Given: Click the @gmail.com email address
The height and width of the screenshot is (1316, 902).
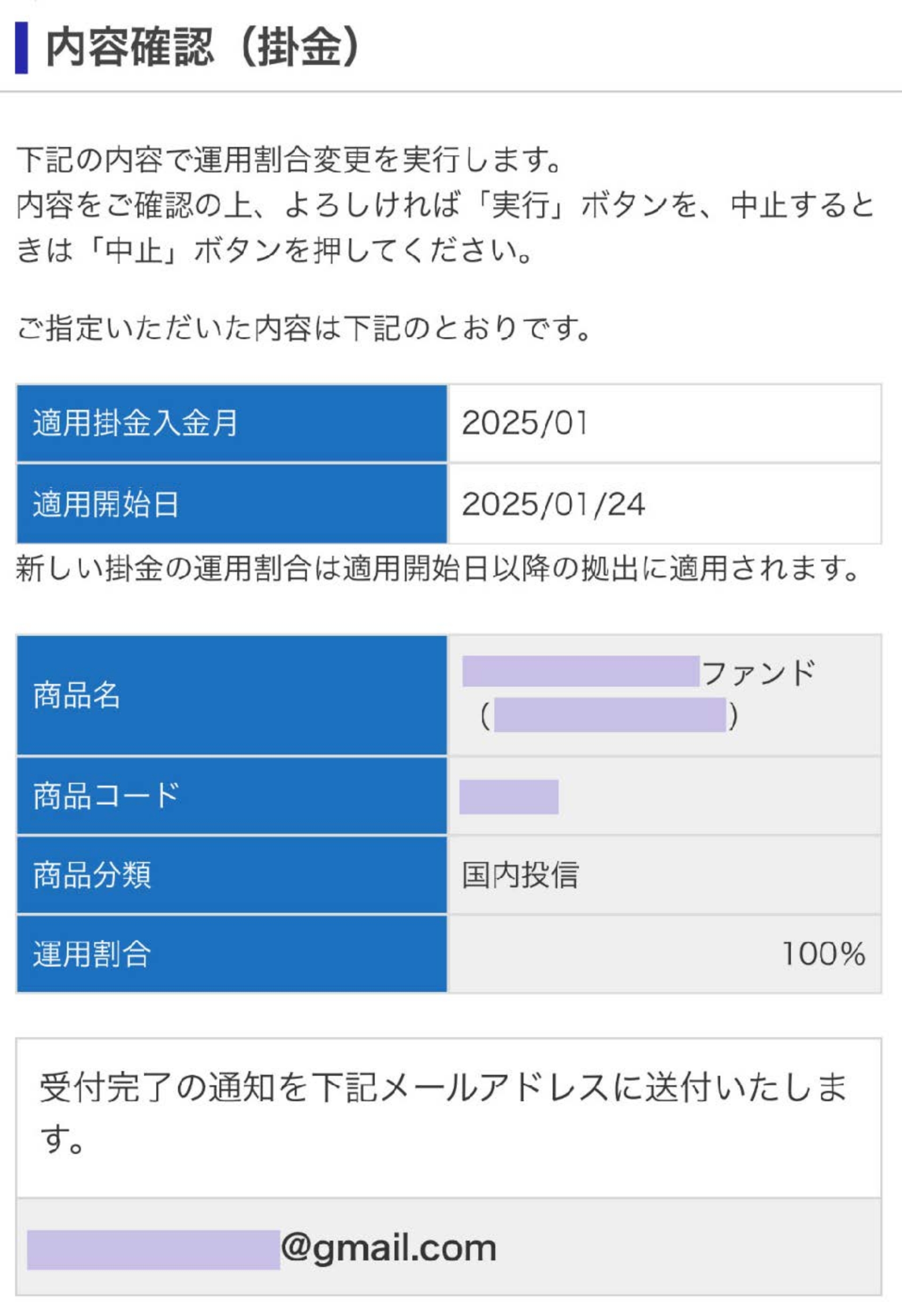Looking at the screenshot, I should tap(389, 1248).
